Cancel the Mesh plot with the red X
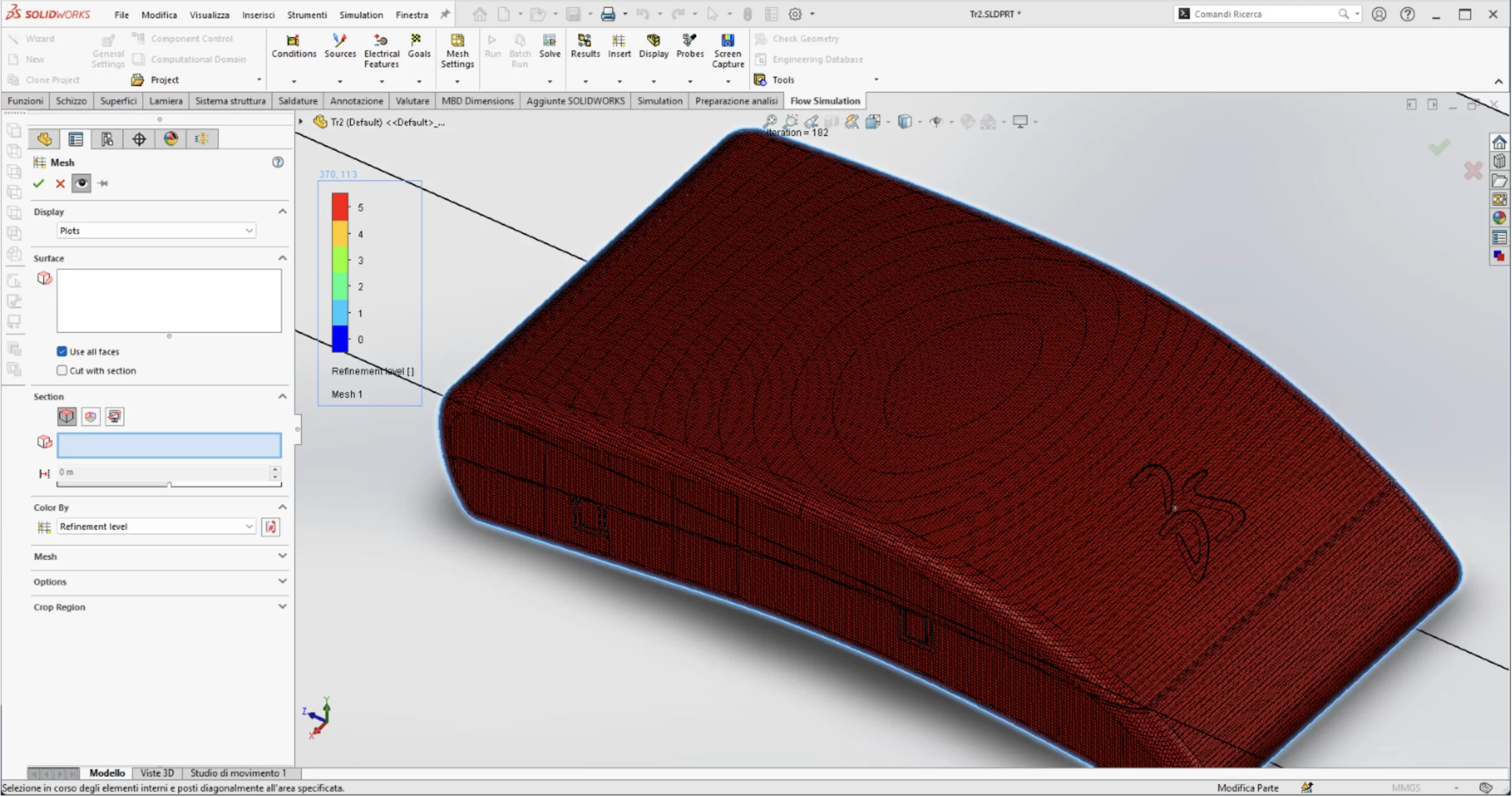The image size is (1512, 797). (60, 184)
